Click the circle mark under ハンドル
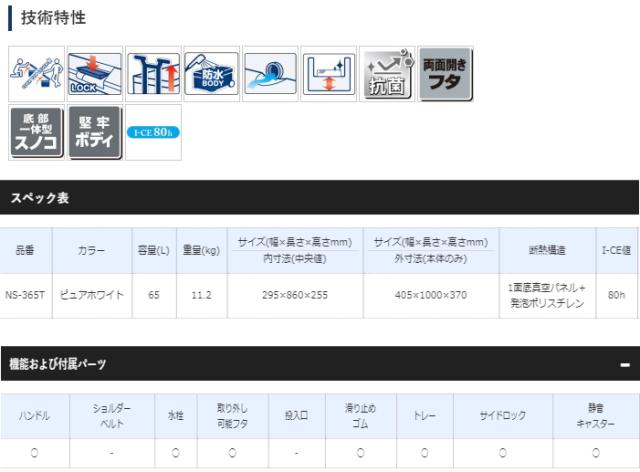 coord(34,452)
